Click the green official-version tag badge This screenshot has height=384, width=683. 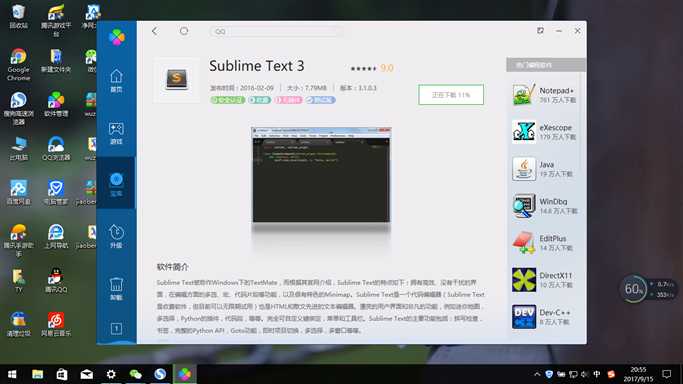227,100
